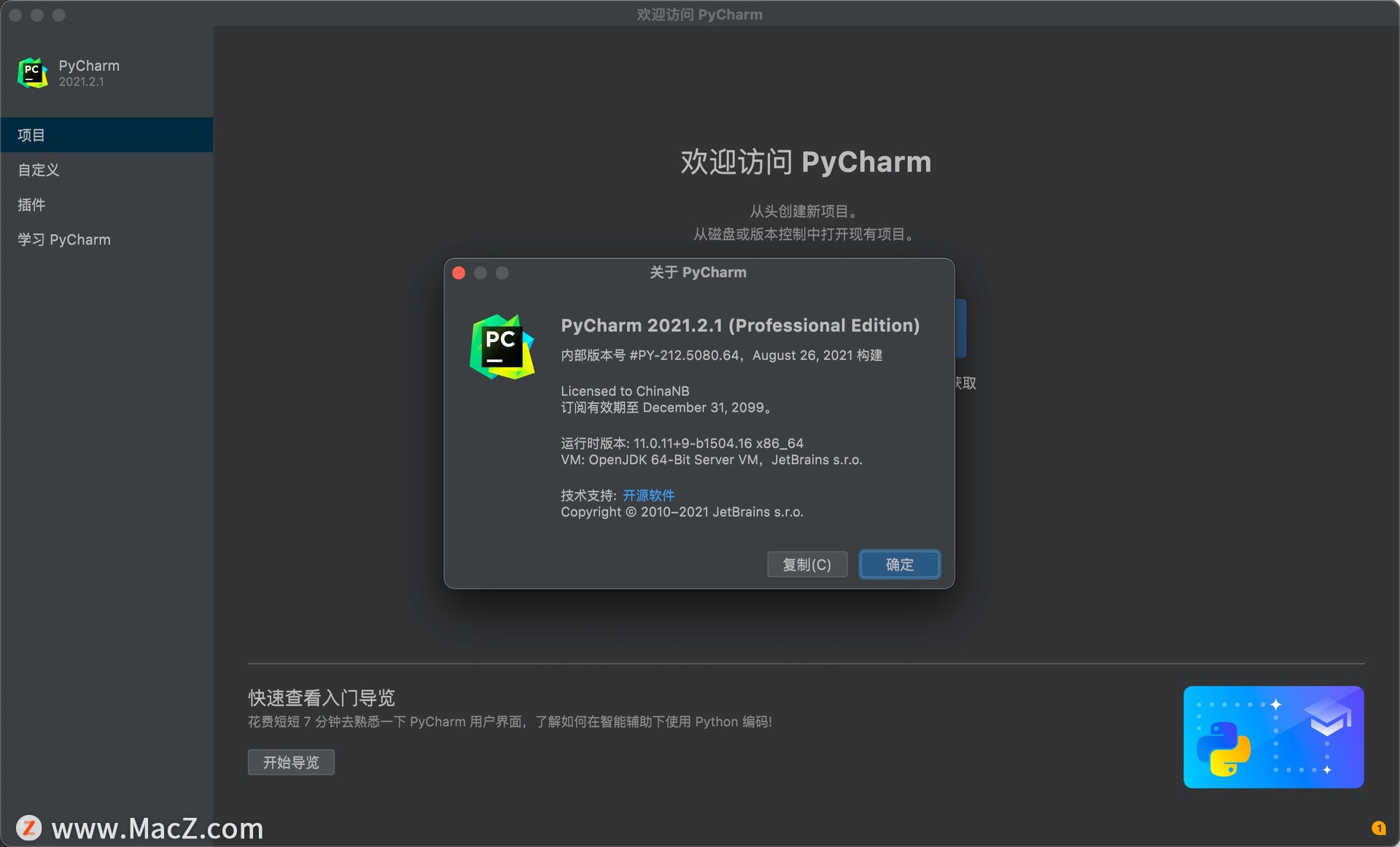Click the Copyright 2010–2021 JetBrains line
This screenshot has height=847, width=1400.
click(682, 512)
